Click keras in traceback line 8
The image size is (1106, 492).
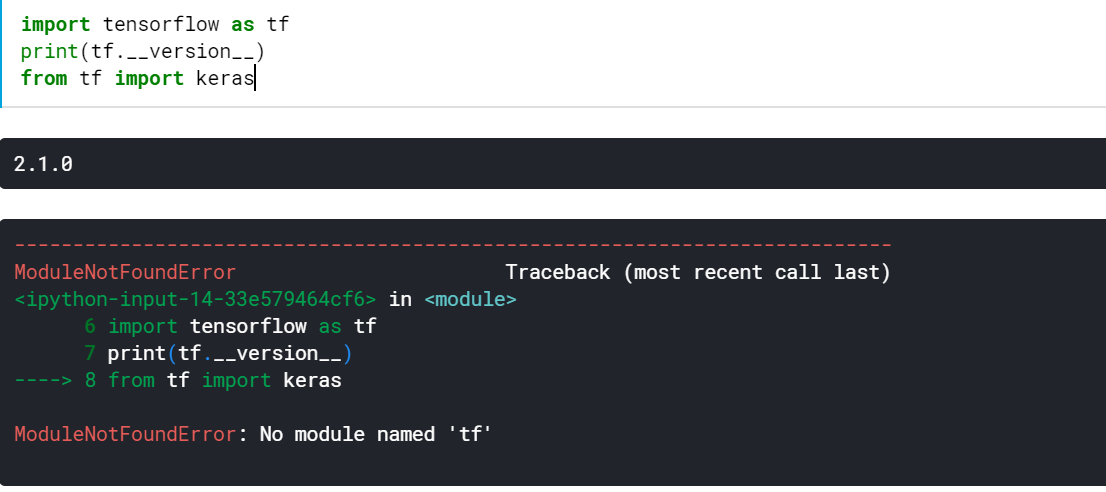coord(312,380)
